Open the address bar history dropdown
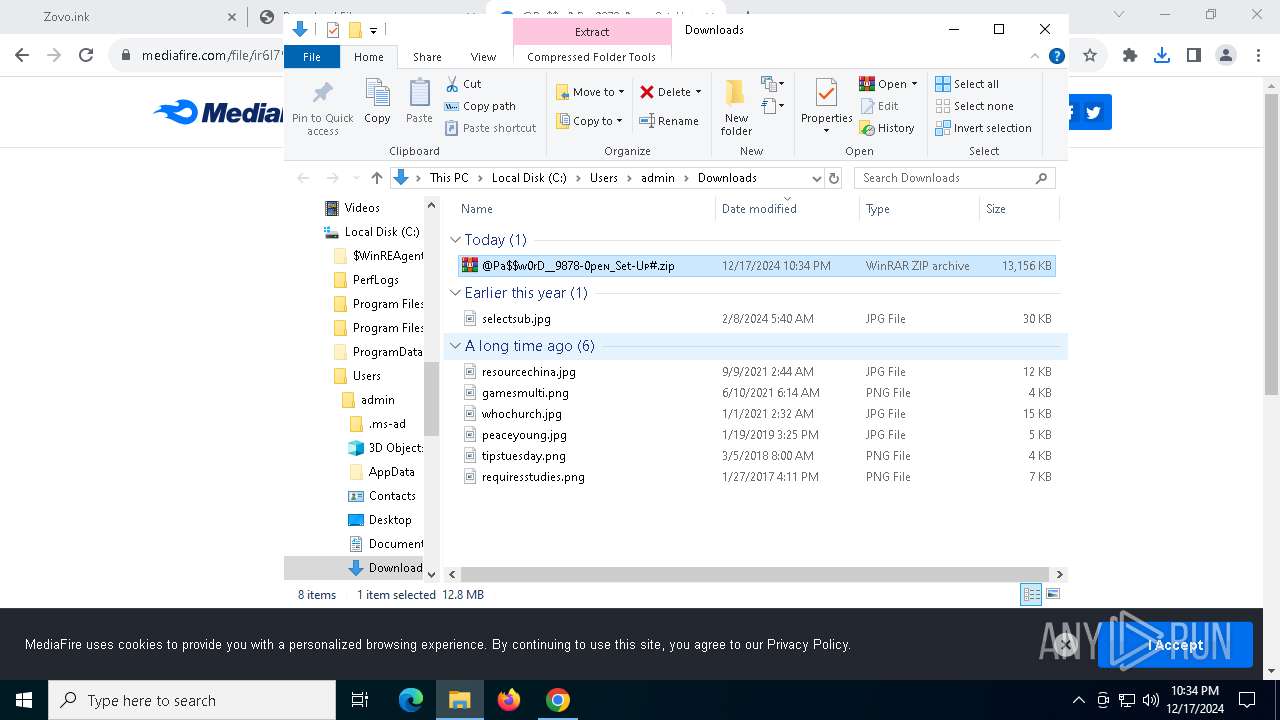The height and width of the screenshot is (720, 1280). tap(816, 178)
